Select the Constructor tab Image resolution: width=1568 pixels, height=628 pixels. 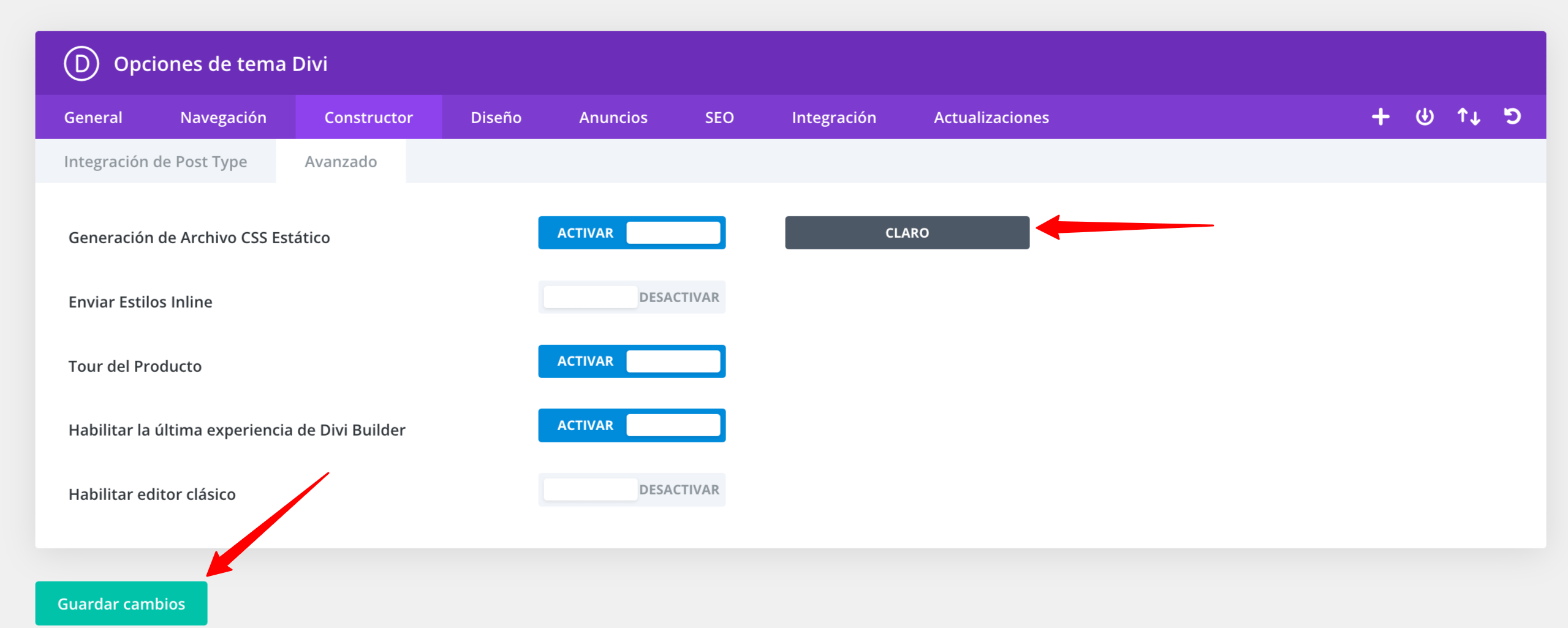(x=368, y=117)
